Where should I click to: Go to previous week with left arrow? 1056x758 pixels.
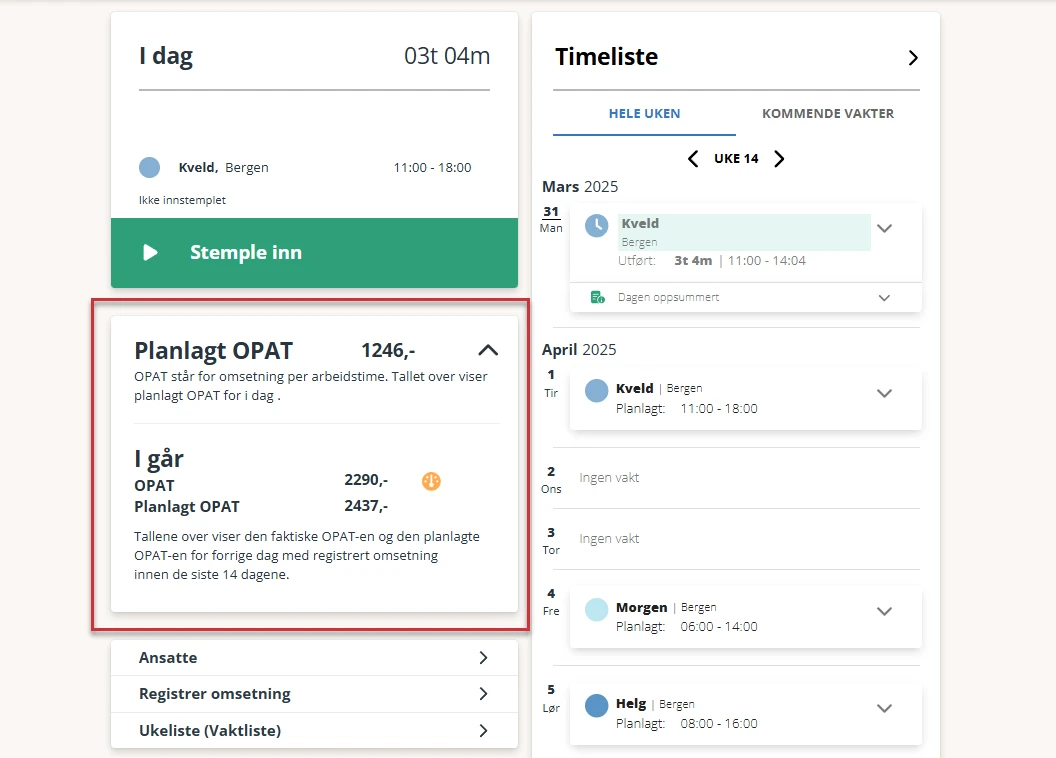click(692, 159)
